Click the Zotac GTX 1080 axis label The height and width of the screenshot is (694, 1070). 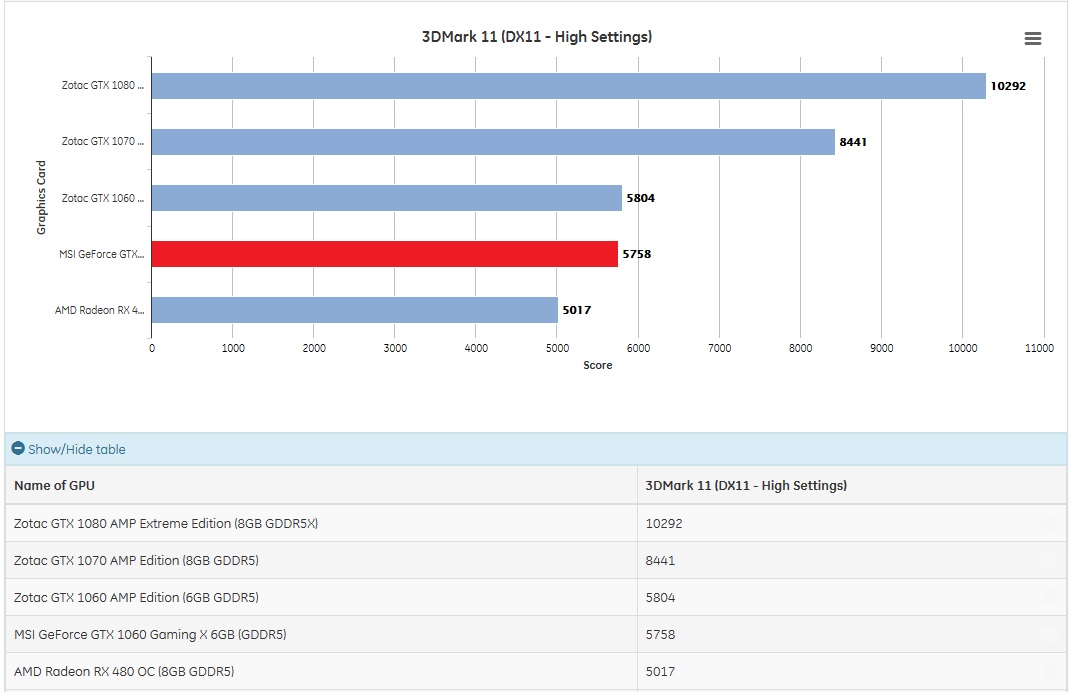pos(103,85)
